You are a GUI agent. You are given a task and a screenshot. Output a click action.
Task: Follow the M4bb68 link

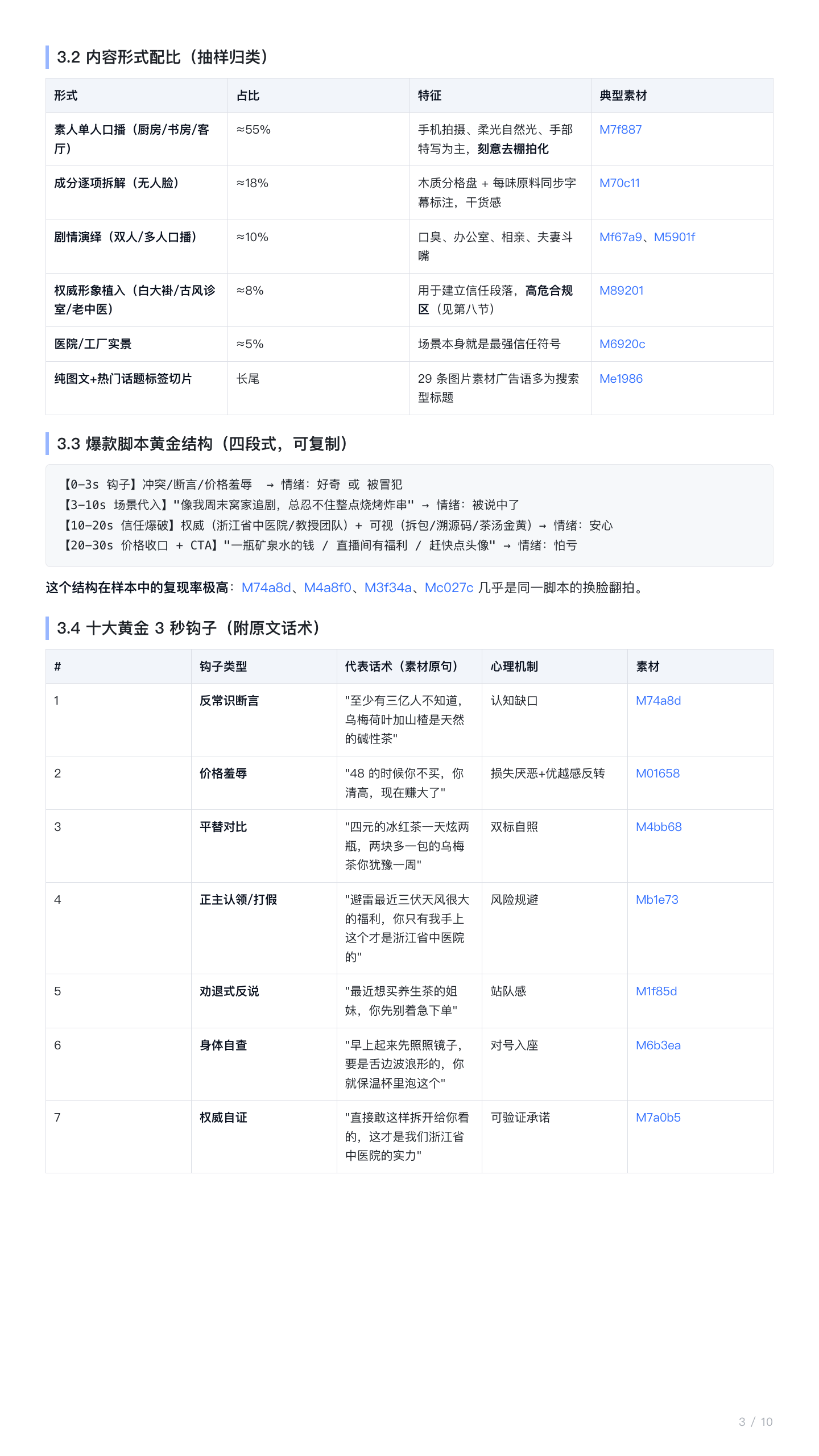(x=659, y=827)
